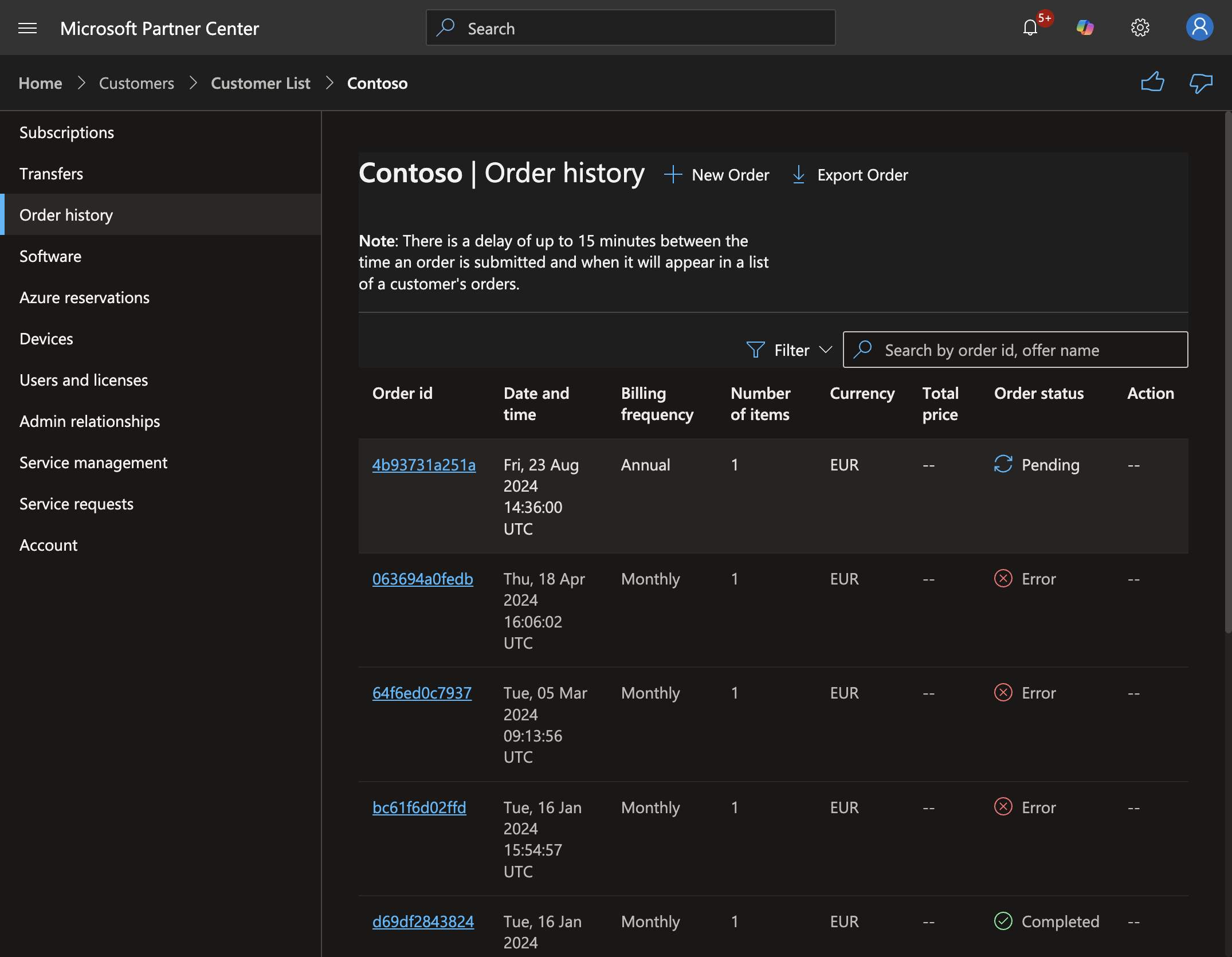Open Service management in sidebar
Screen dimensions: 1232x957
(160, 462)
